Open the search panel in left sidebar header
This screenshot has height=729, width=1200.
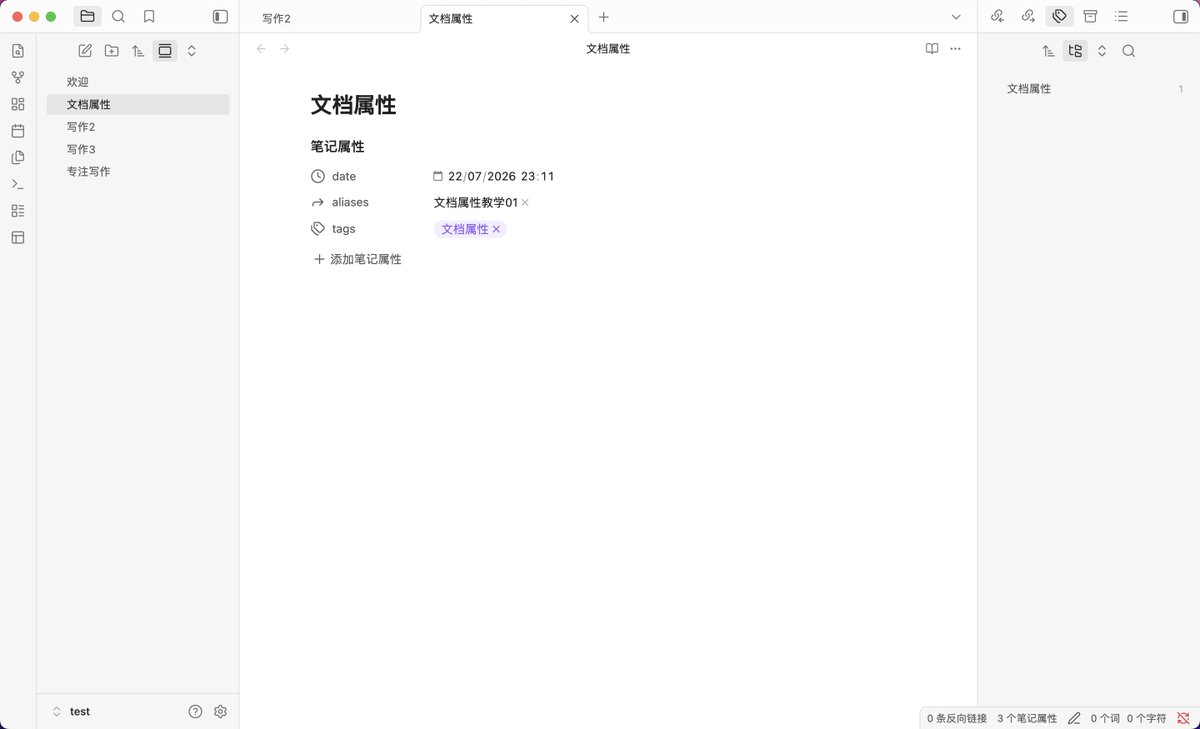[x=118, y=17]
